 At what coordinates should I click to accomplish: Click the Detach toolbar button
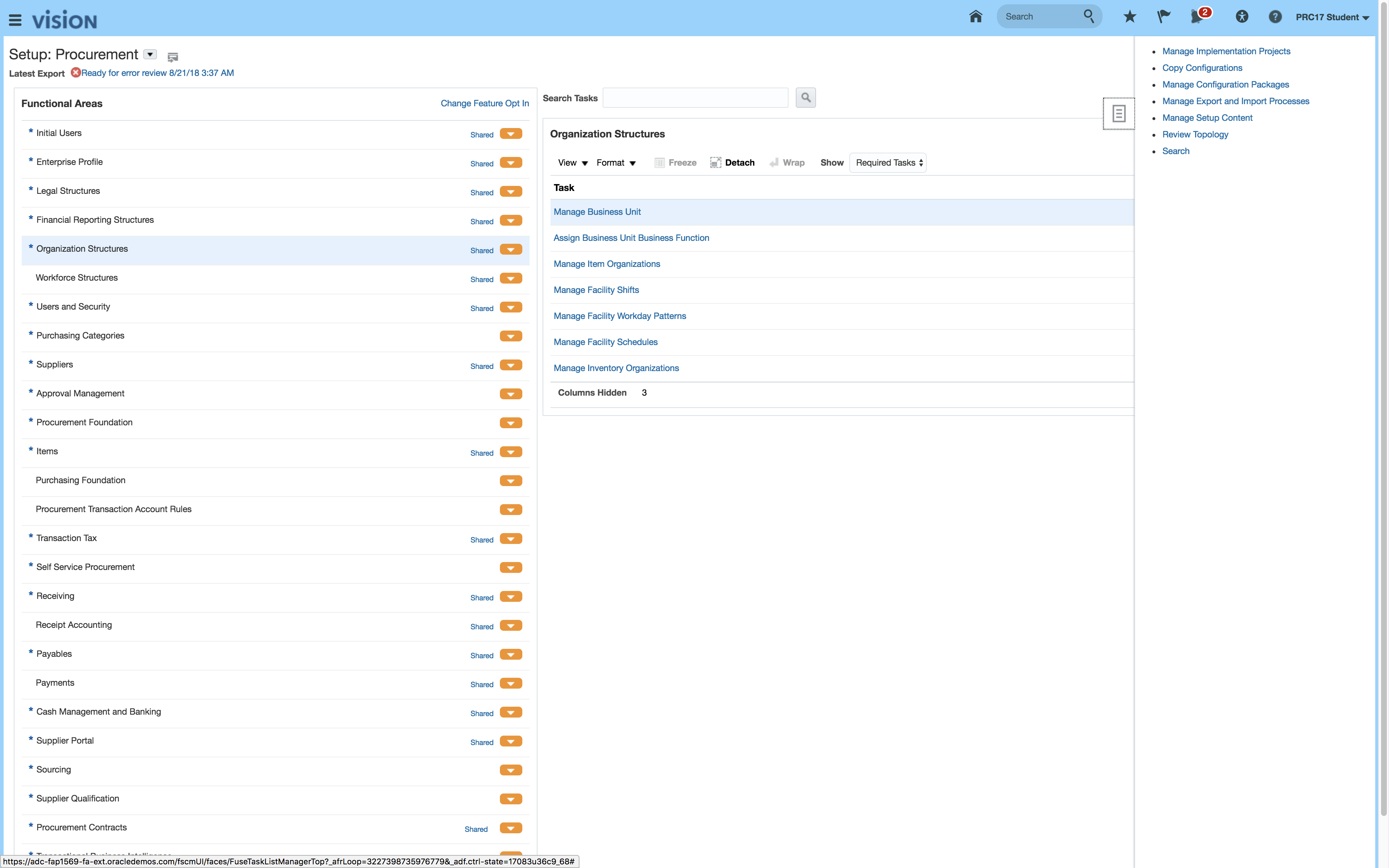click(x=732, y=163)
